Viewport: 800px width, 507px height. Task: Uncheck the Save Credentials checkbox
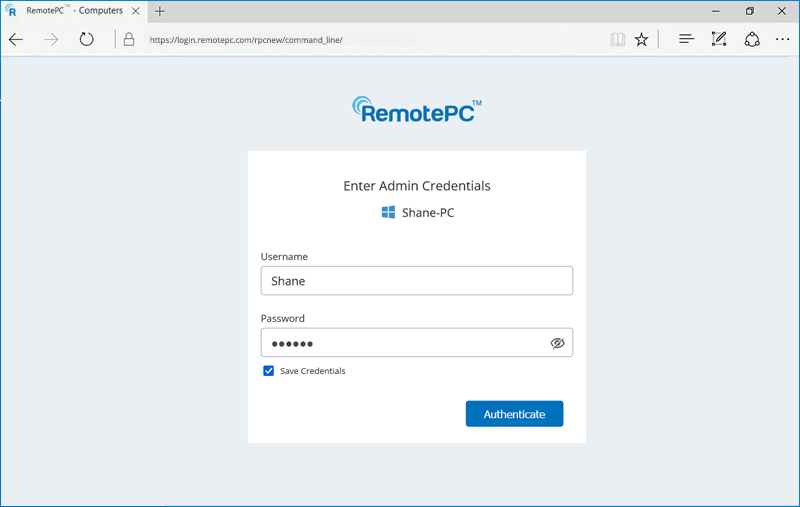pyautogui.click(x=269, y=371)
